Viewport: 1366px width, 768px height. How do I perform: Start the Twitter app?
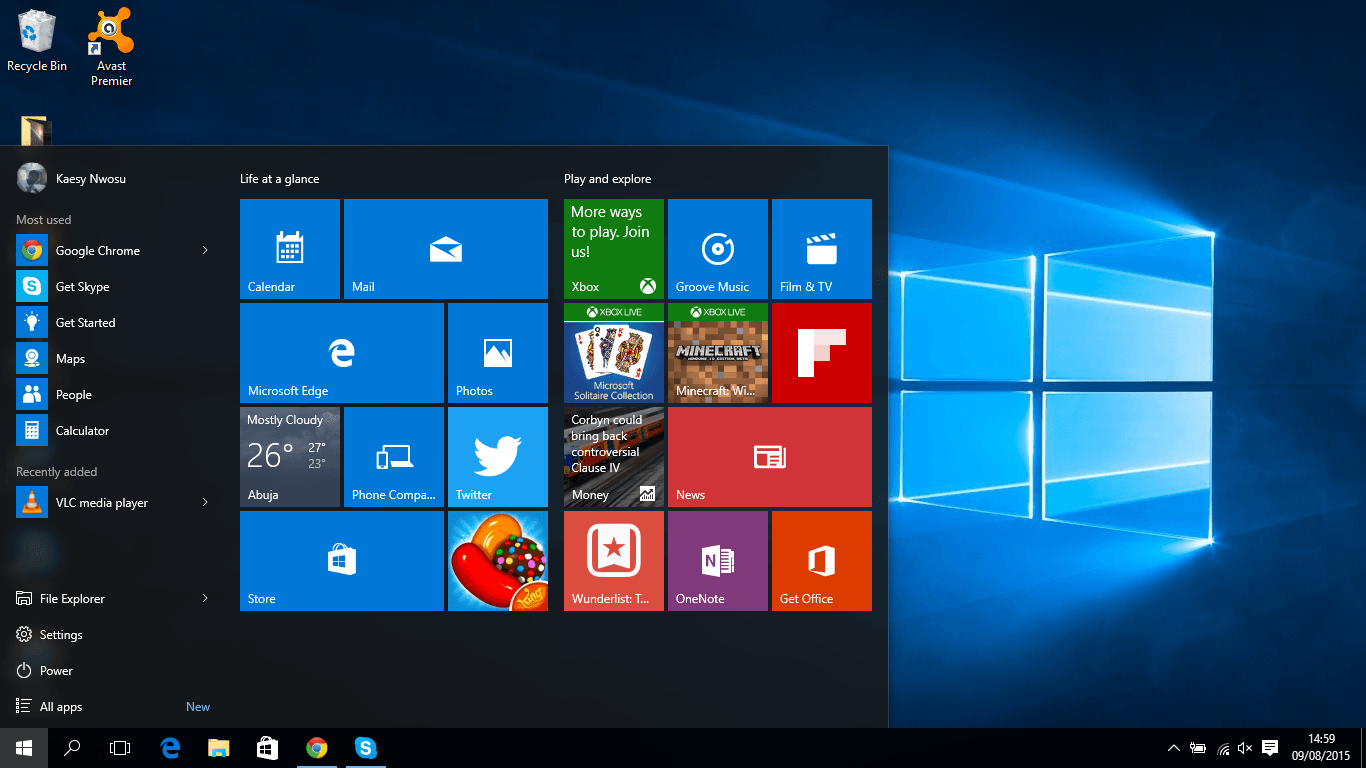pyautogui.click(x=497, y=457)
